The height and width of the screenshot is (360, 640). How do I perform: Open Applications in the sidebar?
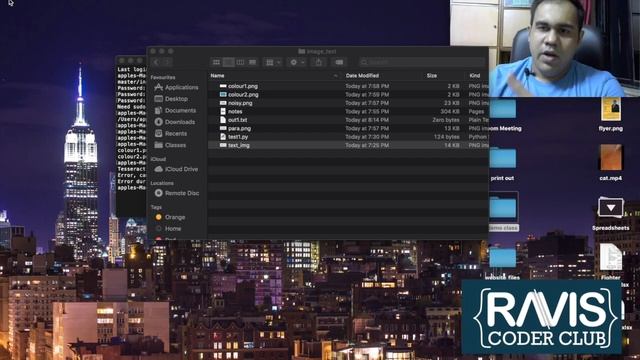click(176, 87)
